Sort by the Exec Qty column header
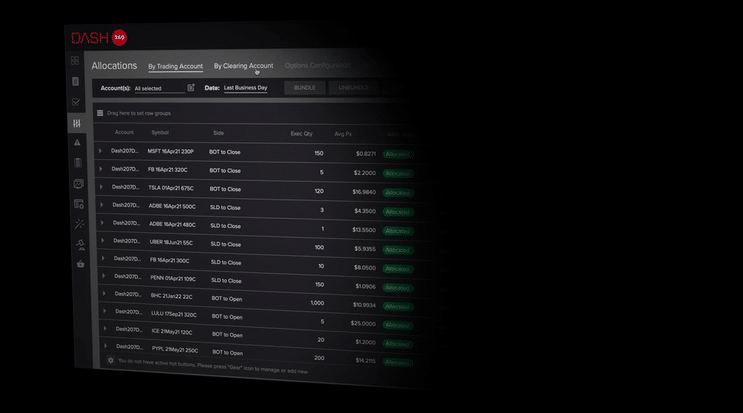Viewport: 743px width, 413px height. coord(301,133)
